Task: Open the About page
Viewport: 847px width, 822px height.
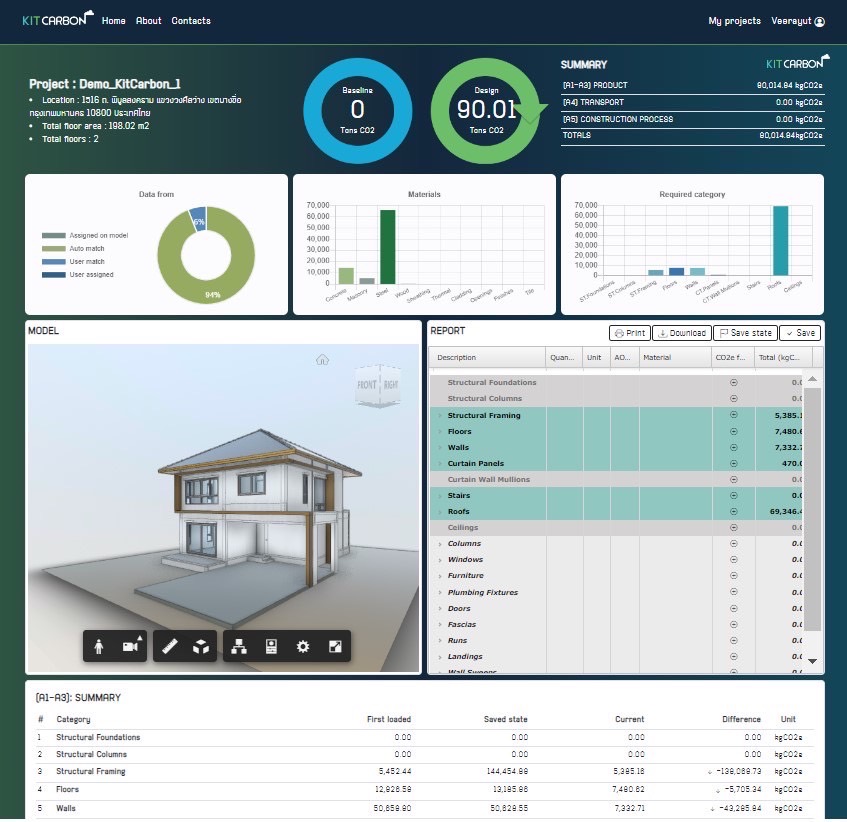Action: point(148,21)
